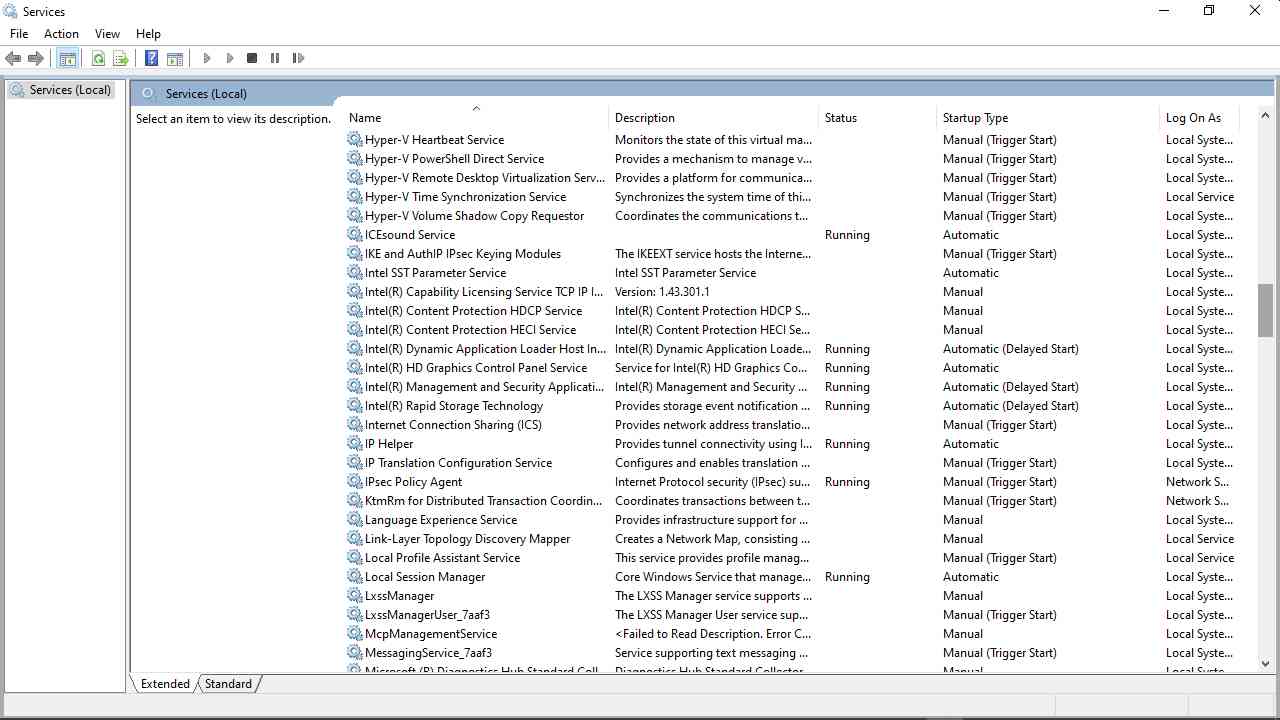
Task: Open Help via blue question mark icon
Action: (151, 59)
